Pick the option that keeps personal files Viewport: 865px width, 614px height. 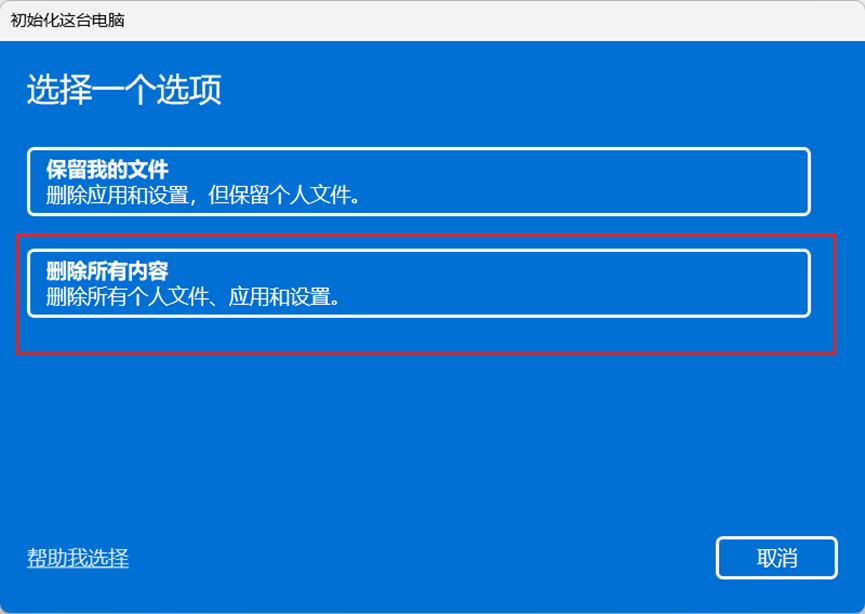(419, 181)
